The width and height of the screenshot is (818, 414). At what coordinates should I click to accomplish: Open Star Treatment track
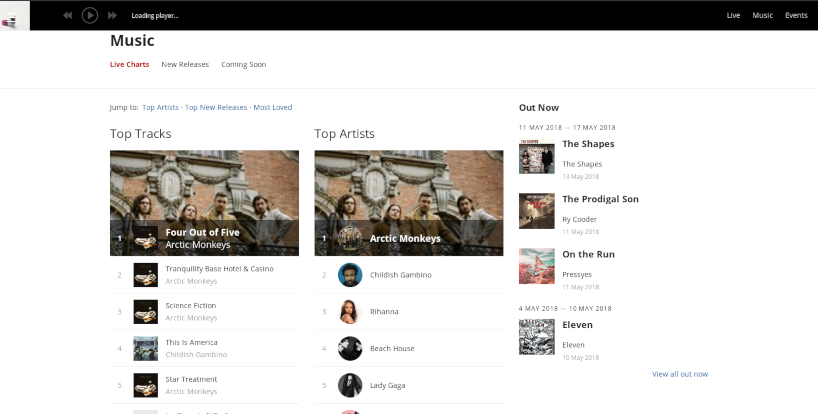191,379
